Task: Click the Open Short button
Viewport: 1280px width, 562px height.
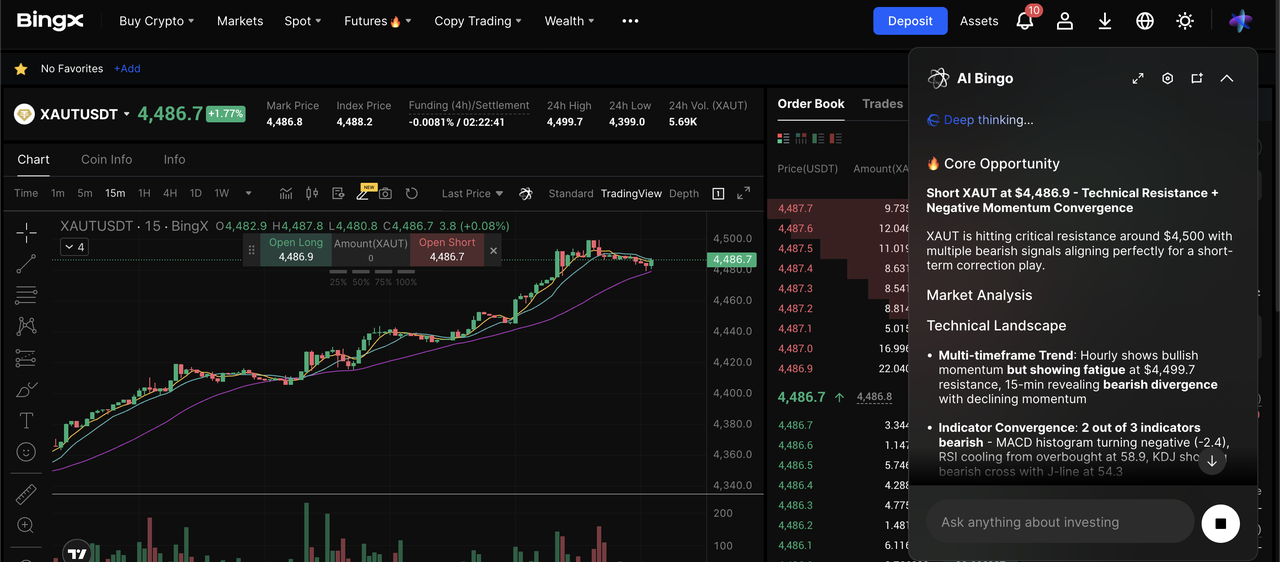Action: (x=447, y=250)
